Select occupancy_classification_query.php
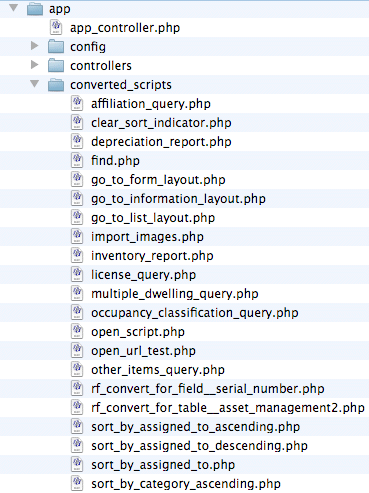 (195, 313)
